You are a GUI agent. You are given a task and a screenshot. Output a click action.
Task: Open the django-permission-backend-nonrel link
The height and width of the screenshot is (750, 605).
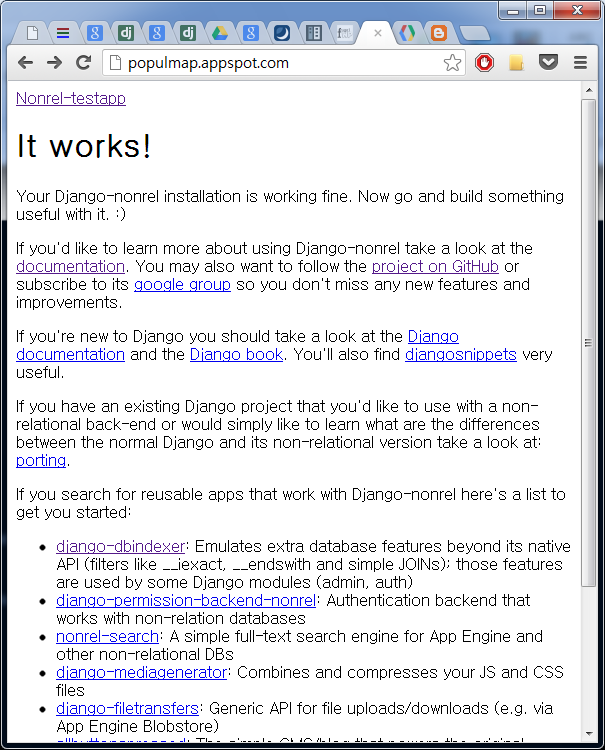(186, 600)
